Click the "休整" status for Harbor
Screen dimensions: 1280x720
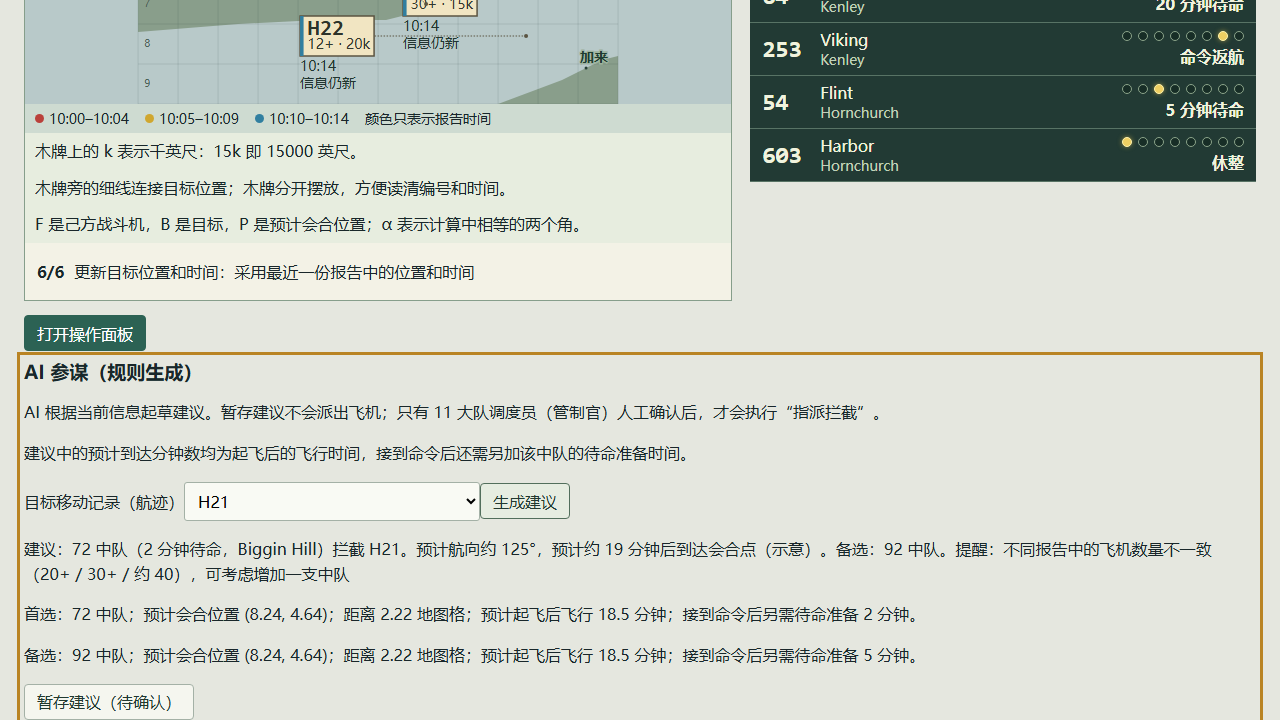[x=1228, y=163]
